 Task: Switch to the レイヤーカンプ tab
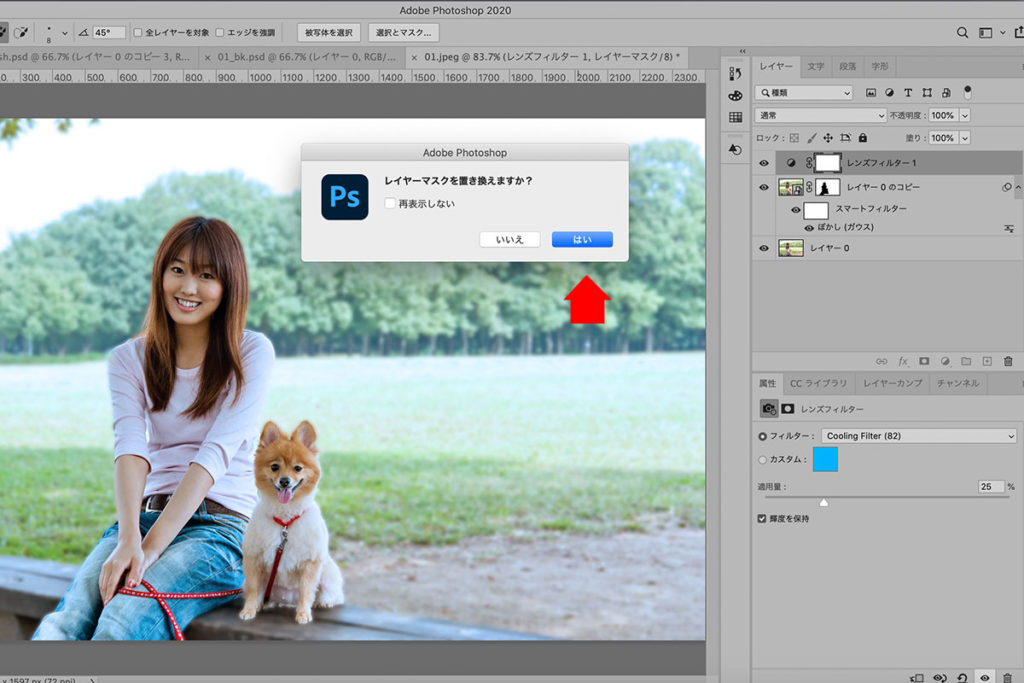point(893,383)
